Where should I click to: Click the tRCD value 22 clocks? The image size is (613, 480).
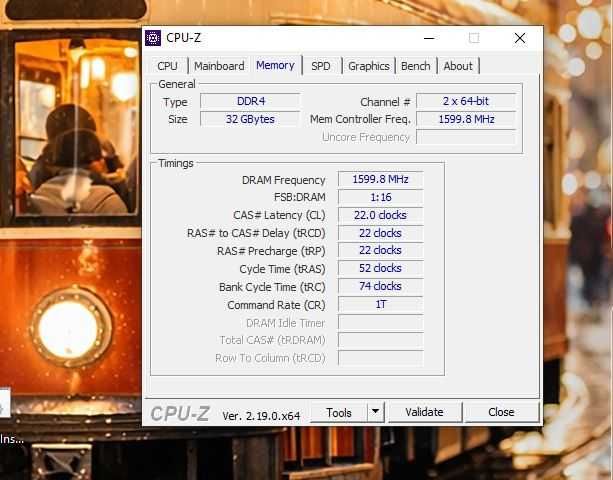380,233
